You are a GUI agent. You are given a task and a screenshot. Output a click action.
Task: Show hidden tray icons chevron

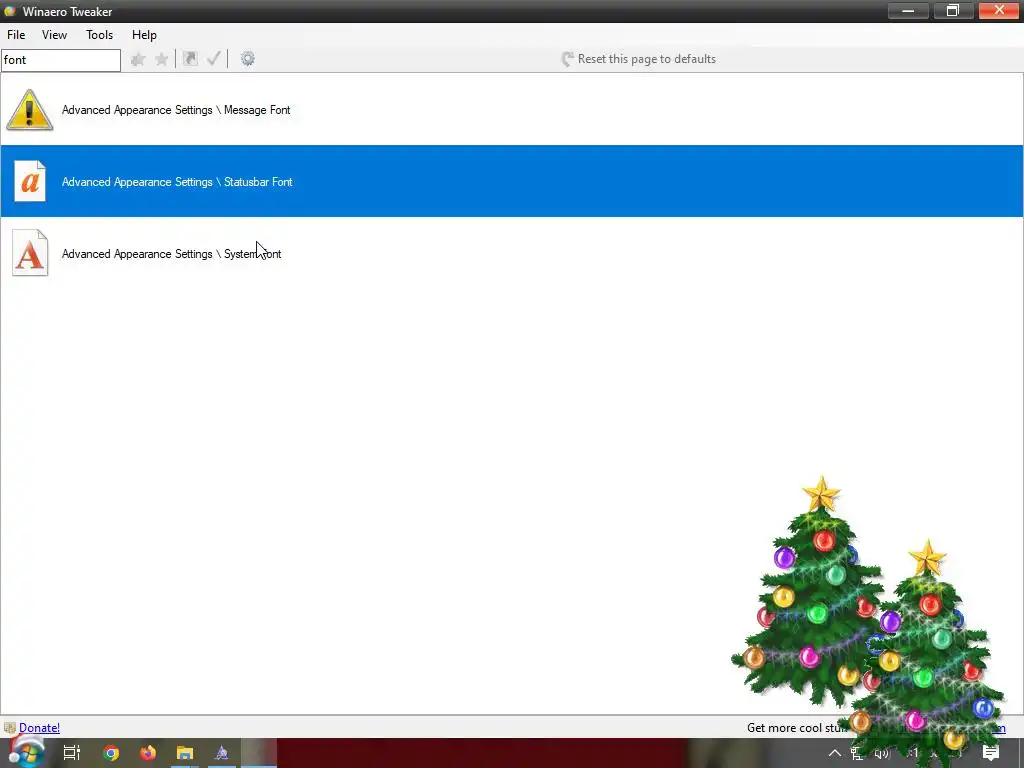835,753
